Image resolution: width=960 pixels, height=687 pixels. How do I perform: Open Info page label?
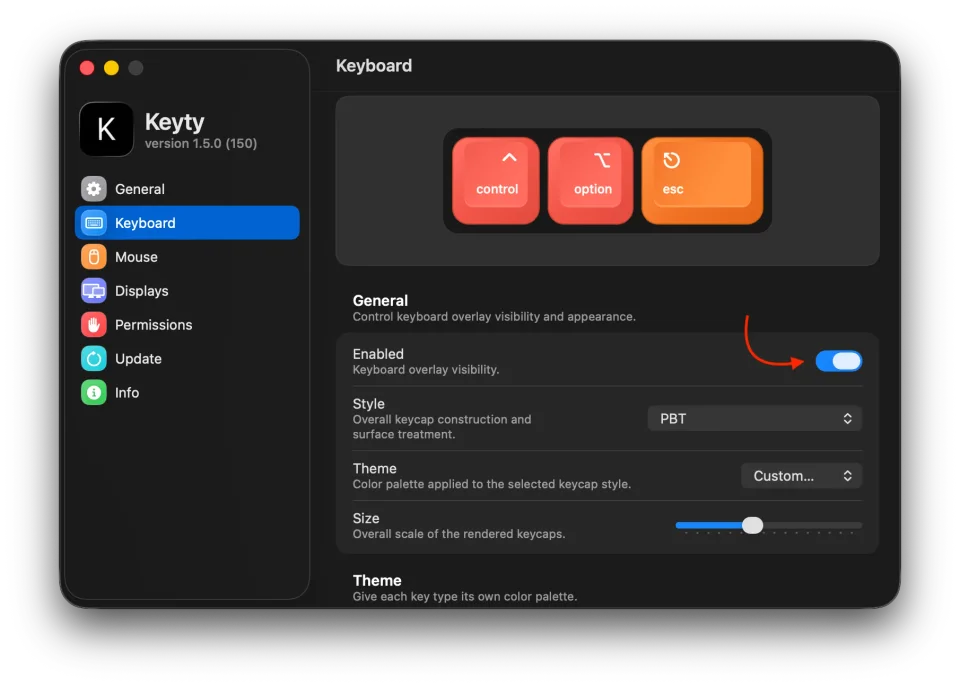pyautogui.click(x=127, y=392)
